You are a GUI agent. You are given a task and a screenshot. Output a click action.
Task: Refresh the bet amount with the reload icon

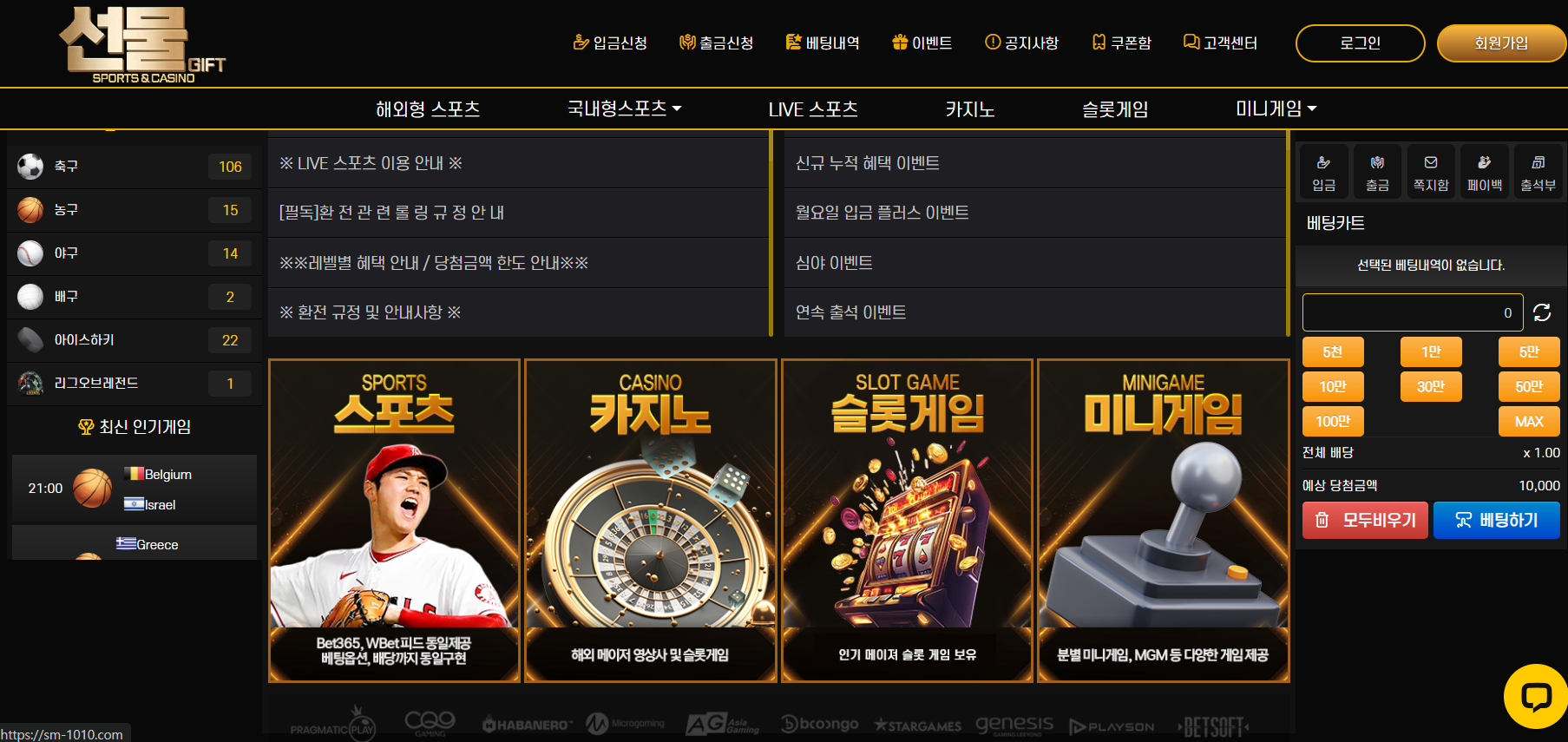point(1542,312)
